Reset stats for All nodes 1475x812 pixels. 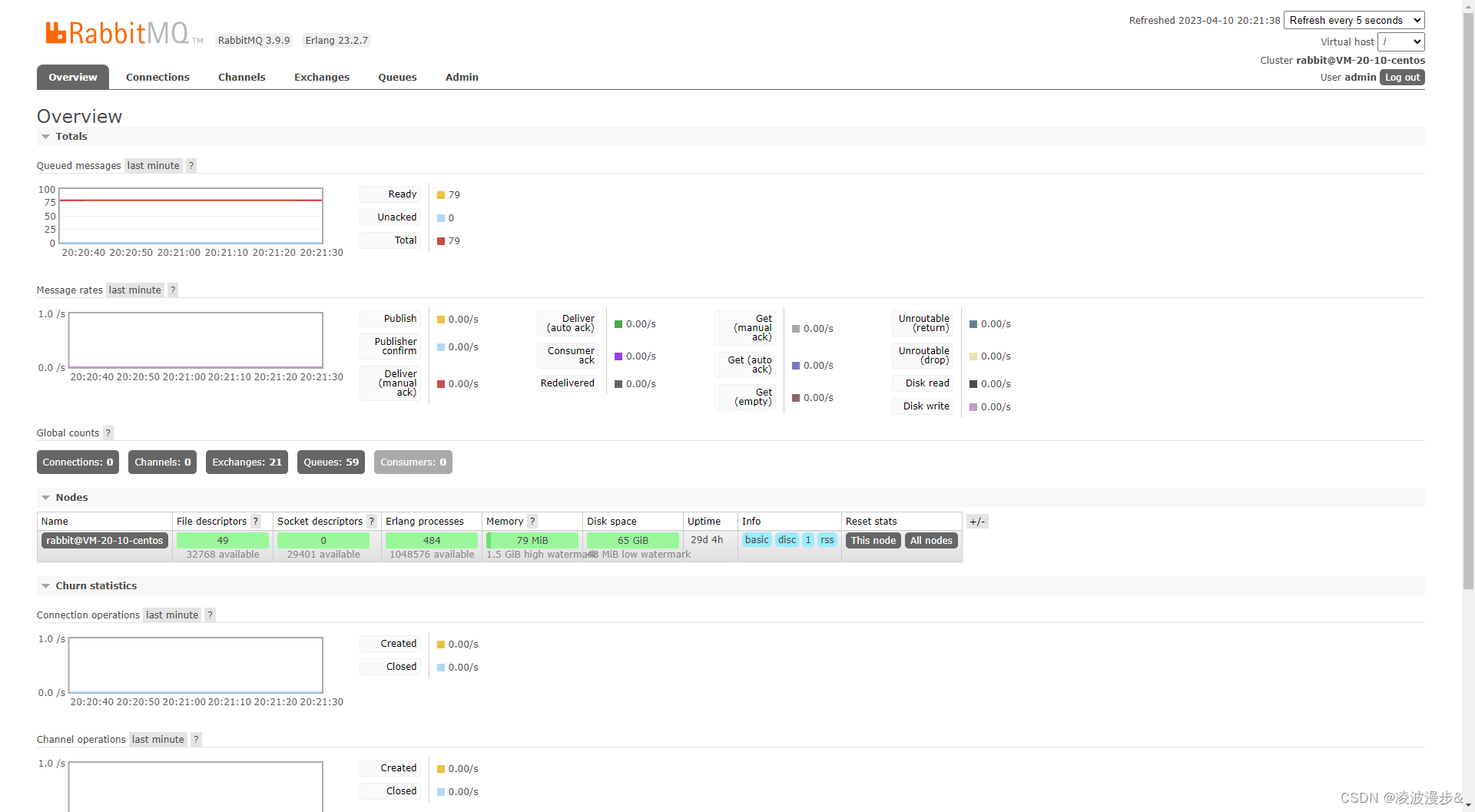(931, 540)
